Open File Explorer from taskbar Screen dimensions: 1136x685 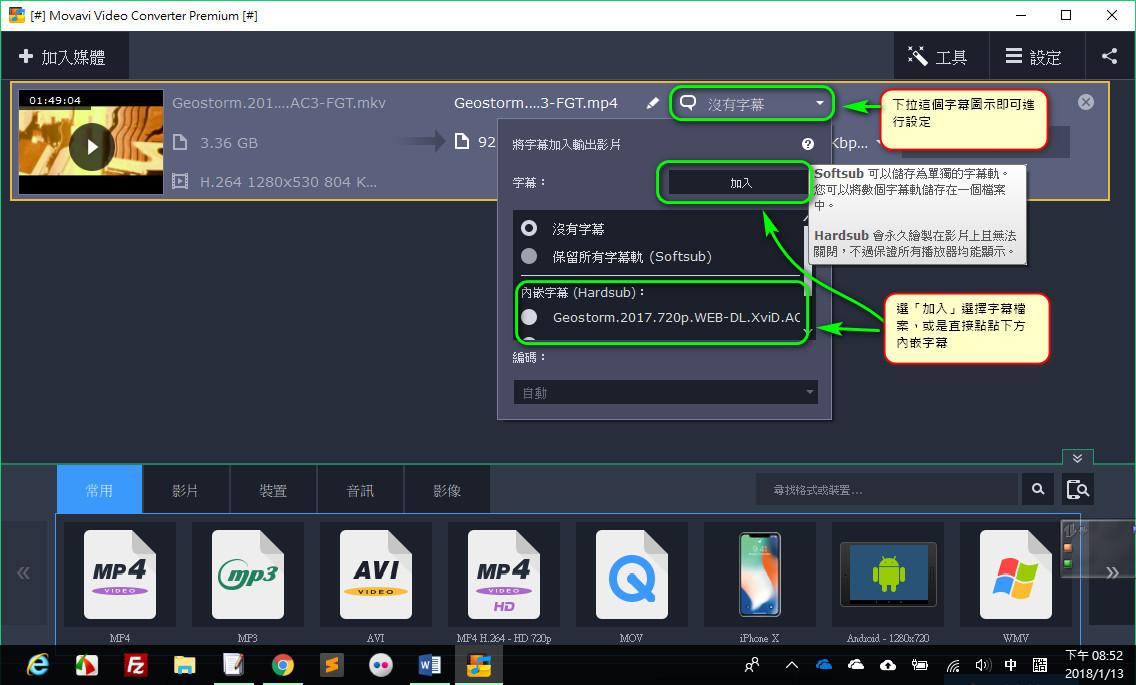pyautogui.click(x=185, y=665)
